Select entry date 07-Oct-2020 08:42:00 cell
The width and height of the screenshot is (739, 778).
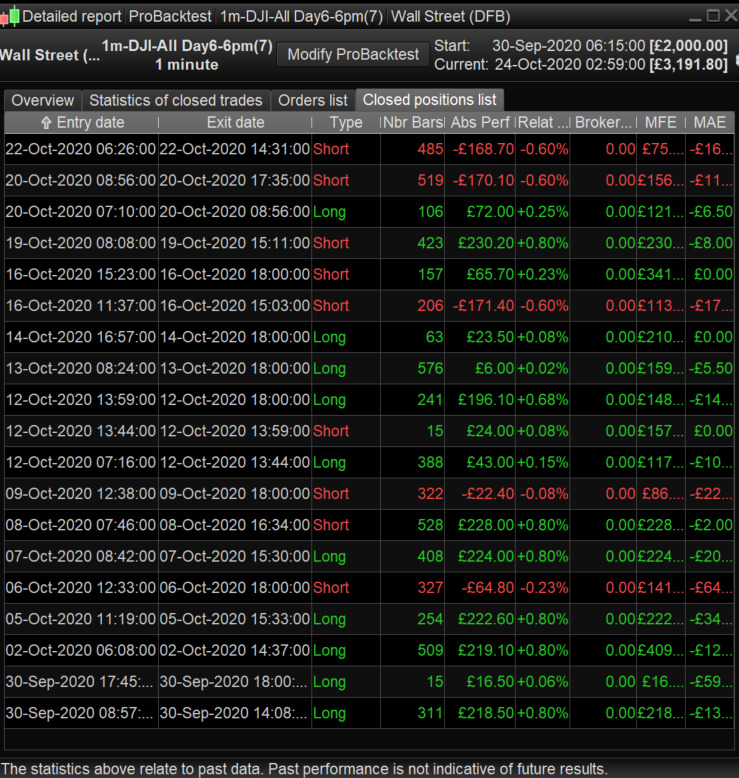tap(81, 556)
